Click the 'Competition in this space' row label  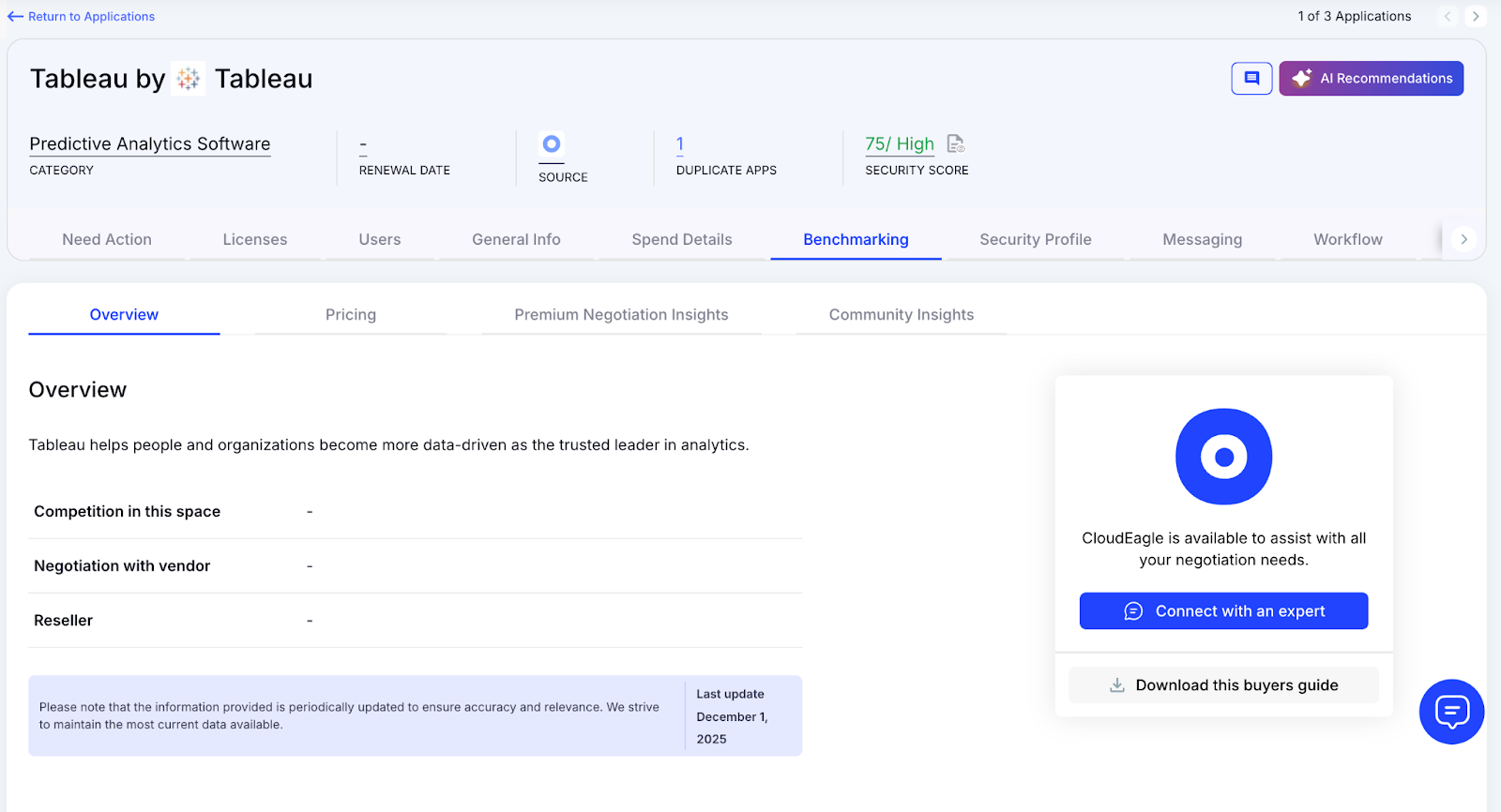coord(128,512)
